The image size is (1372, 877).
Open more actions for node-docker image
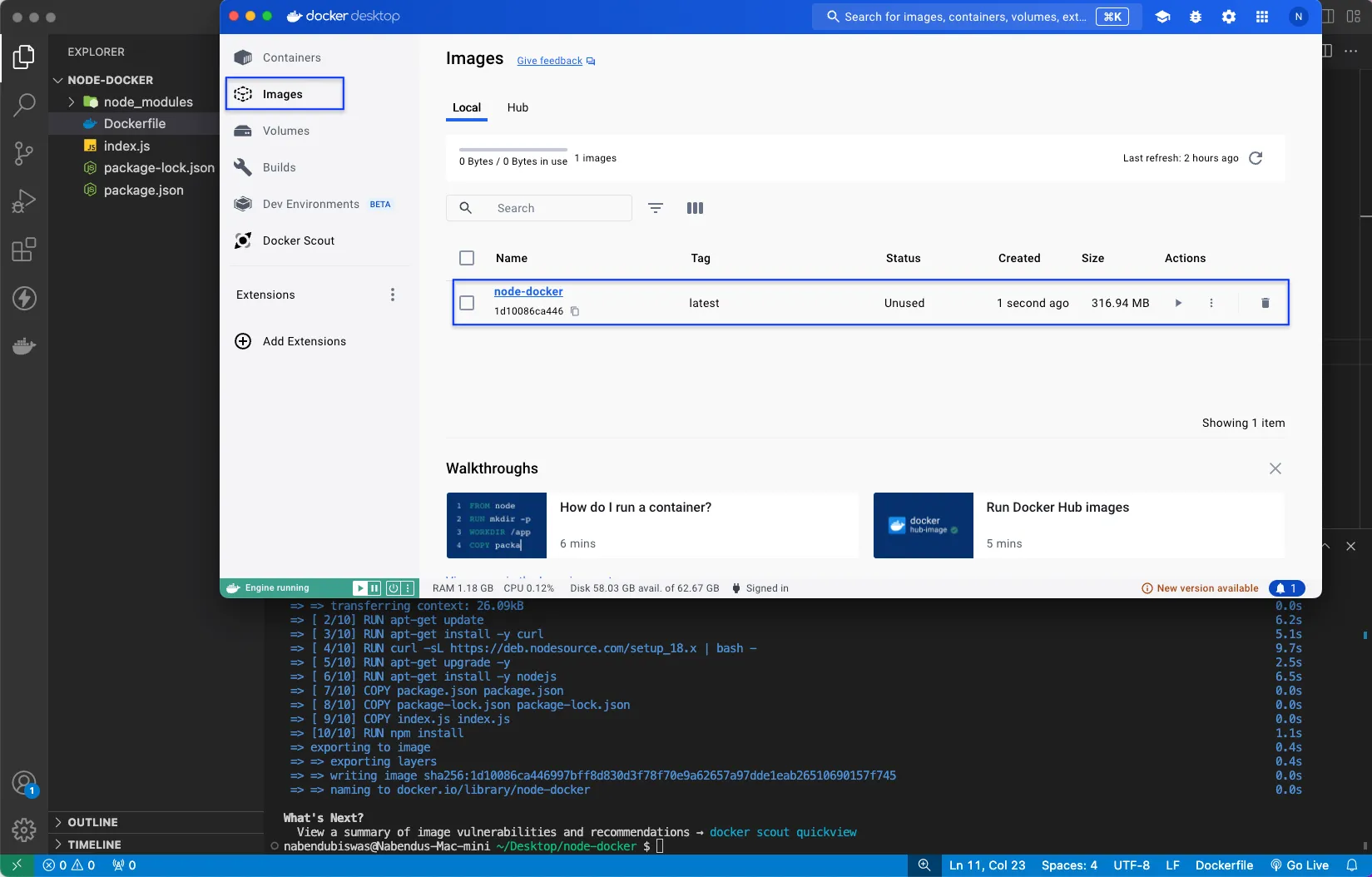click(1211, 303)
